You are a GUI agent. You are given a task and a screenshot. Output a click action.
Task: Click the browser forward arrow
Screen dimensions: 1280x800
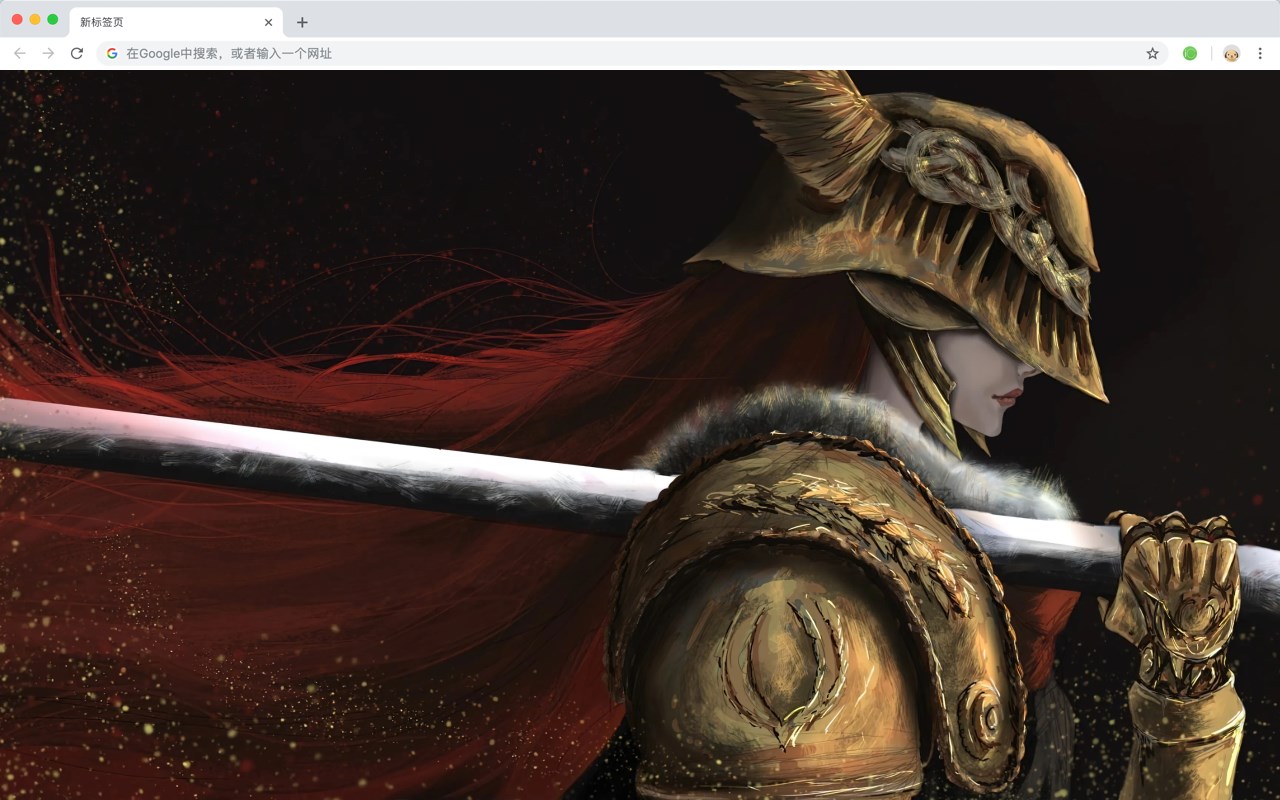pyautogui.click(x=48, y=53)
